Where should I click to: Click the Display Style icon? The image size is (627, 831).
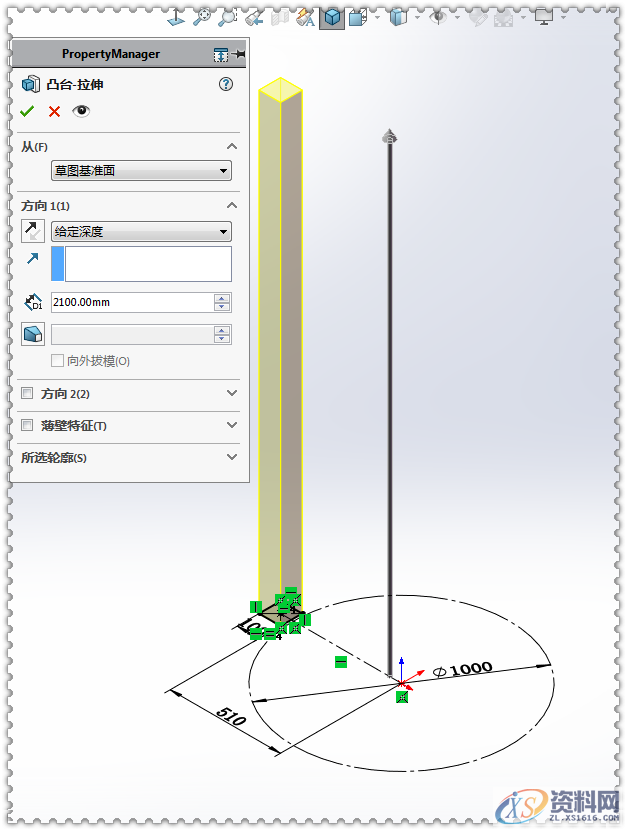click(x=398, y=18)
